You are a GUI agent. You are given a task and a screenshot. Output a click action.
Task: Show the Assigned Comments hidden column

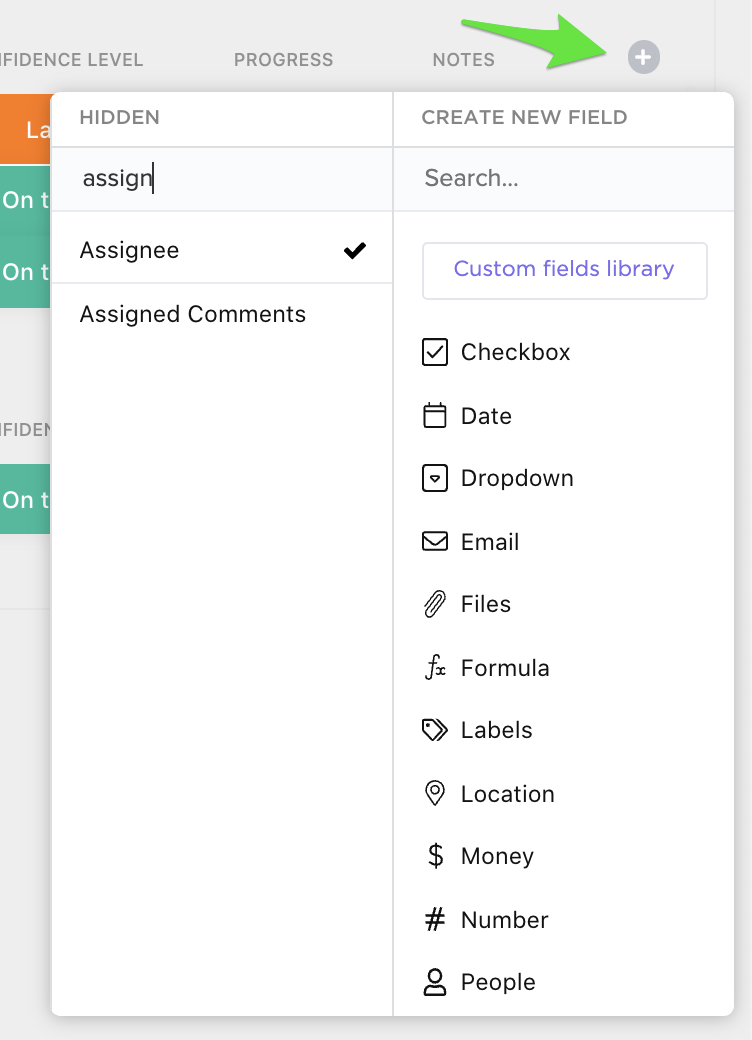pos(193,314)
